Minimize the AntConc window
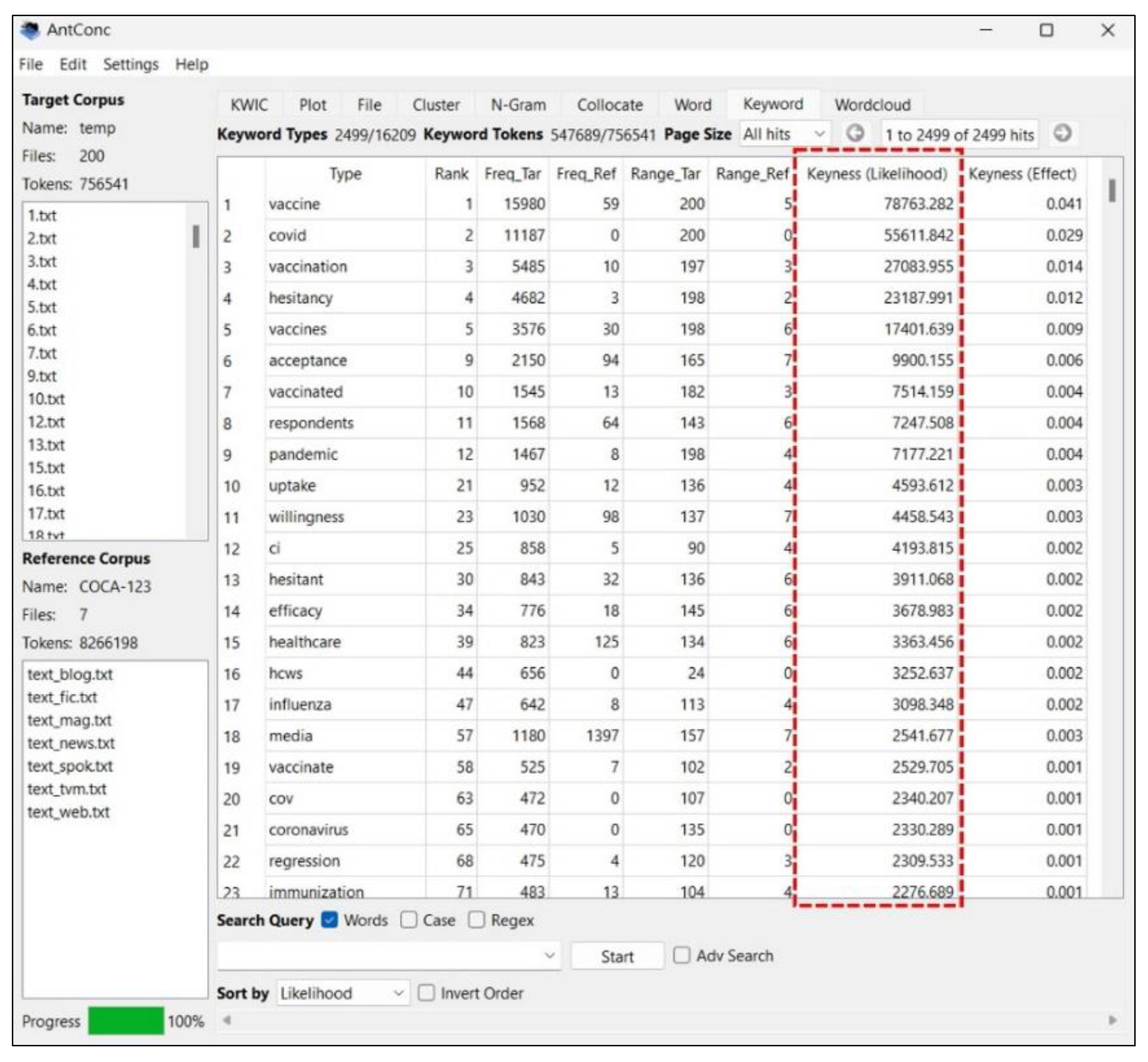1148x1062 pixels. click(x=986, y=30)
